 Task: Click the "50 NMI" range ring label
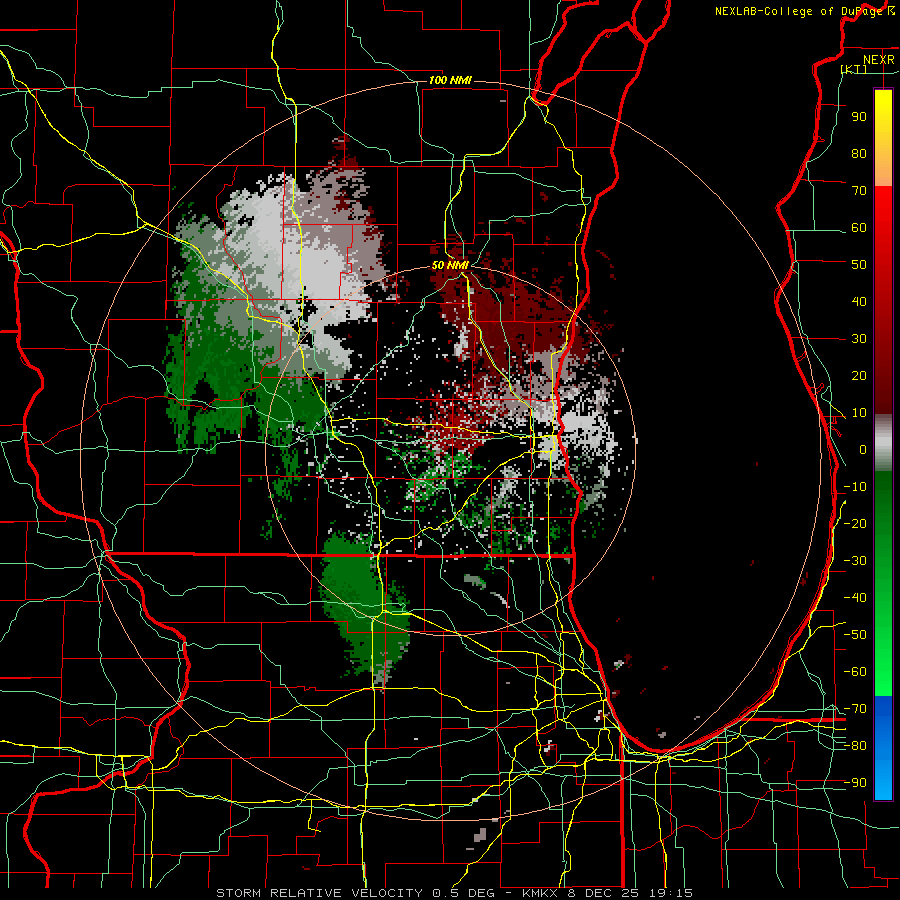[451, 265]
